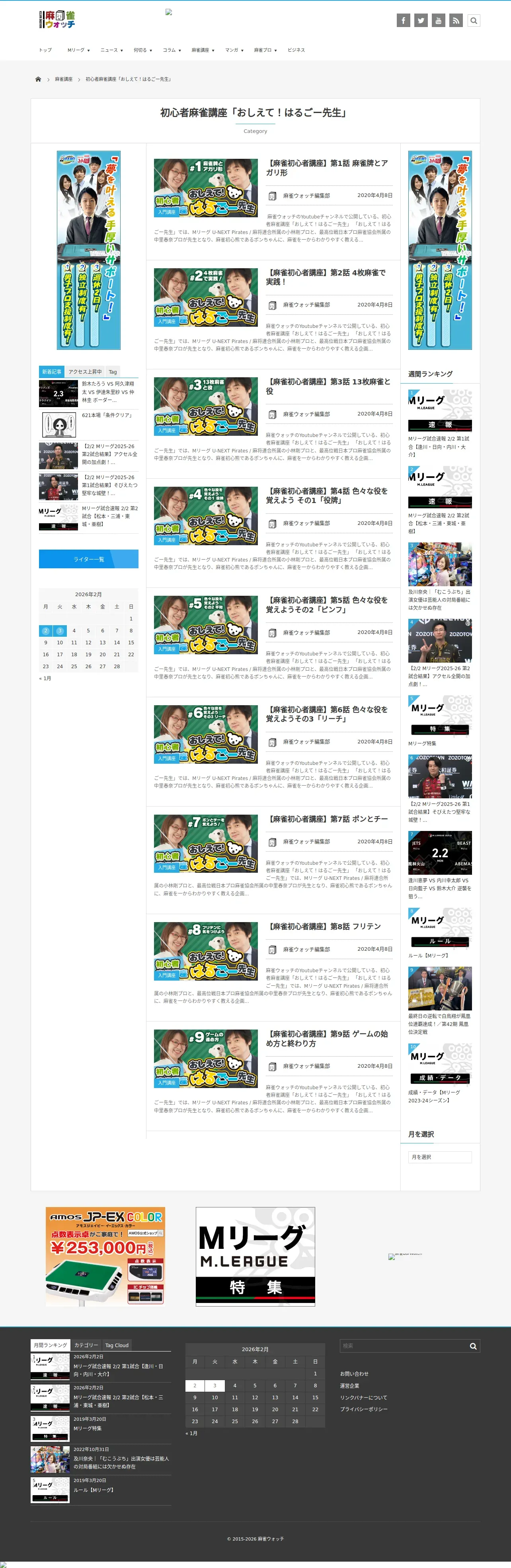Open article 第1話 麻雀牌とアガリ形
The image size is (511, 1568).
tap(327, 168)
